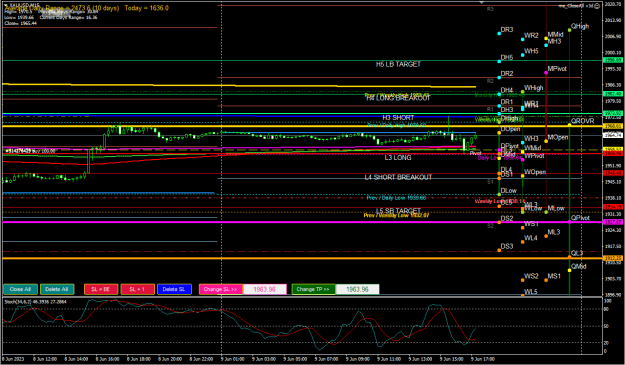This screenshot has width=625, height=365.
Task: Click the Average Daily Range header text
Action: (86, 8)
